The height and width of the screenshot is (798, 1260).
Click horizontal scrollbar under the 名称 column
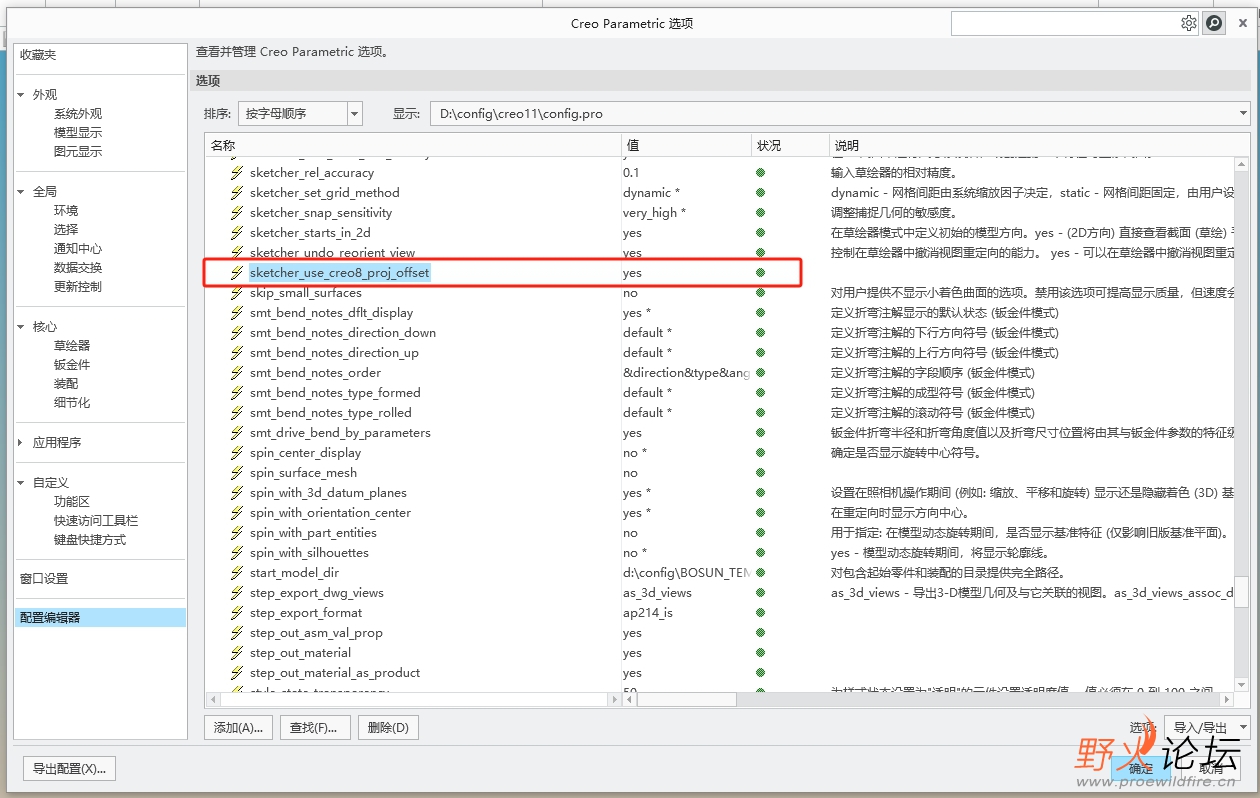pyautogui.click(x=413, y=700)
